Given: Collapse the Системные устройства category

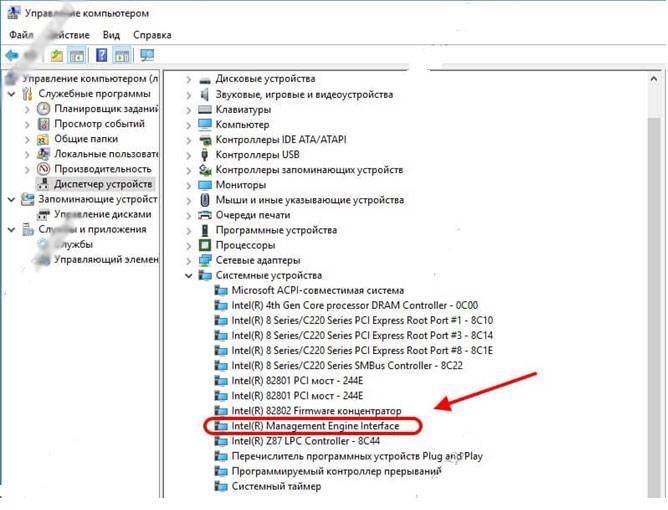Looking at the screenshot, I should click(x=189, y=276).
